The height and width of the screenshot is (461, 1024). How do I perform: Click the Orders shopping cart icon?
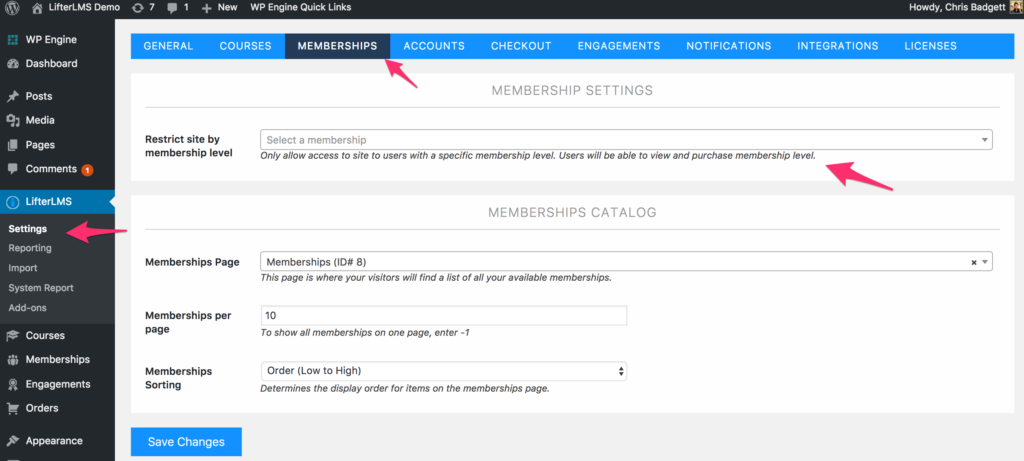(12, 408)
